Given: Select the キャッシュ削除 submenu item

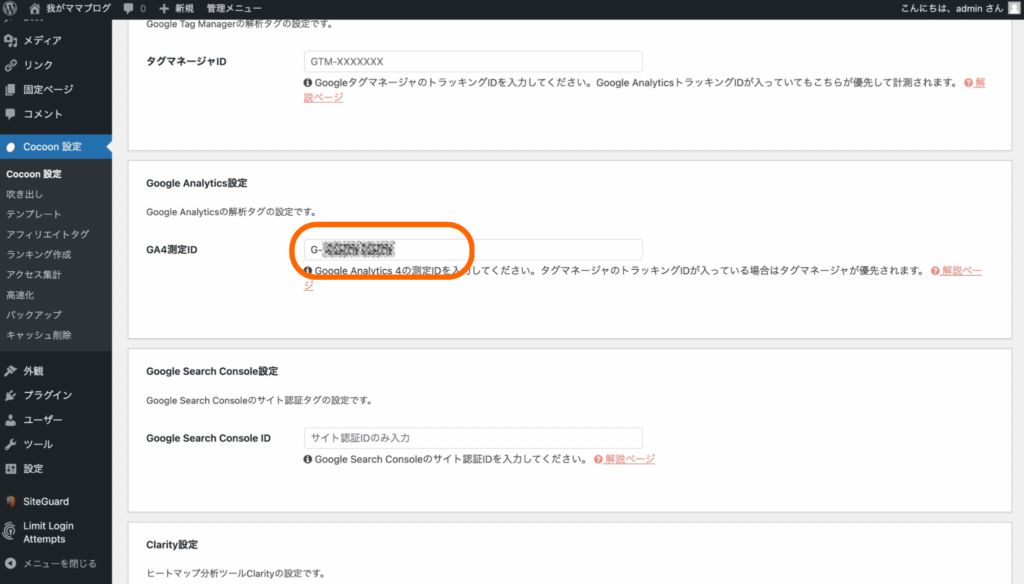Looking at the screenshot, I should (x=38, y=335).
